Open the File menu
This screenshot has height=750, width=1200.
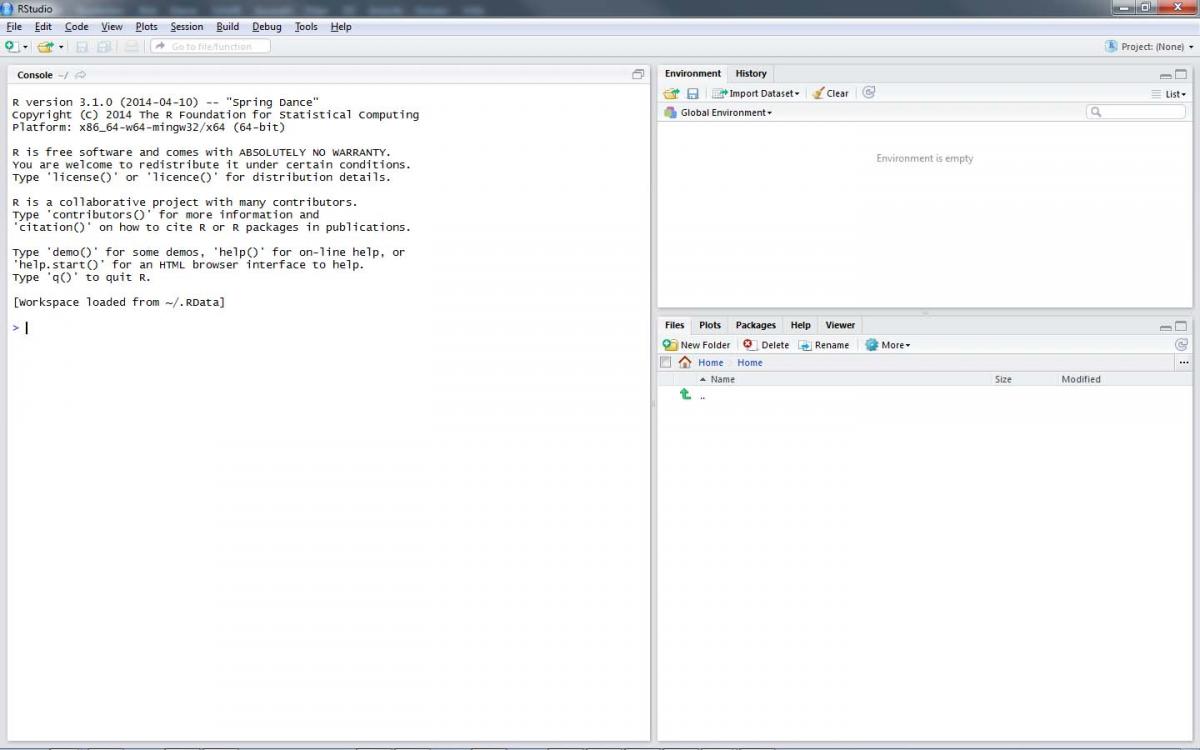(14, 27)
